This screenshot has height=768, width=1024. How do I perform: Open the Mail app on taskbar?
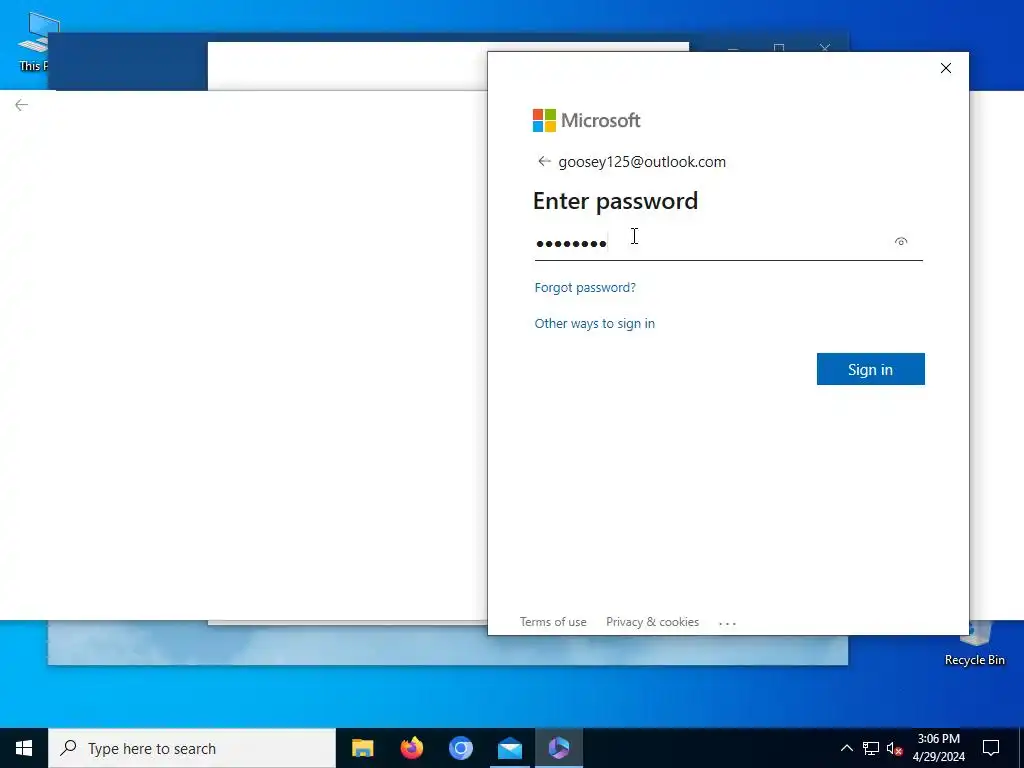(509, 748)
